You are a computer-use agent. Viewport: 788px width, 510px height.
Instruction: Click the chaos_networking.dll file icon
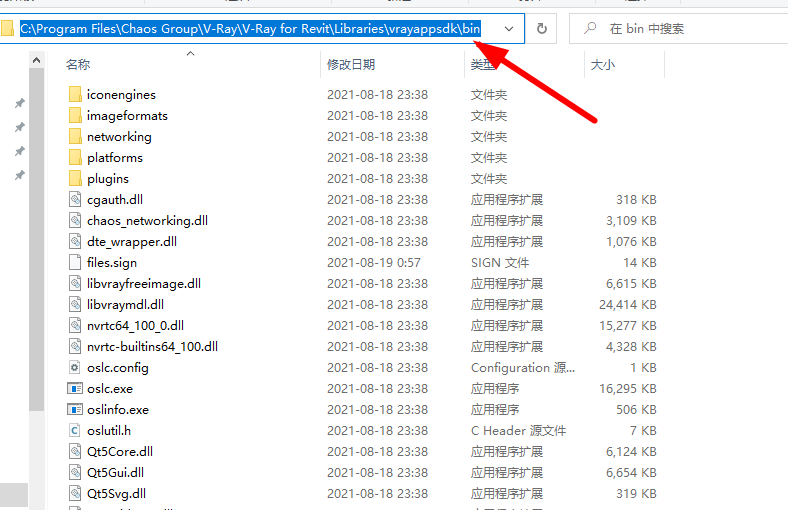coord(75,221)
